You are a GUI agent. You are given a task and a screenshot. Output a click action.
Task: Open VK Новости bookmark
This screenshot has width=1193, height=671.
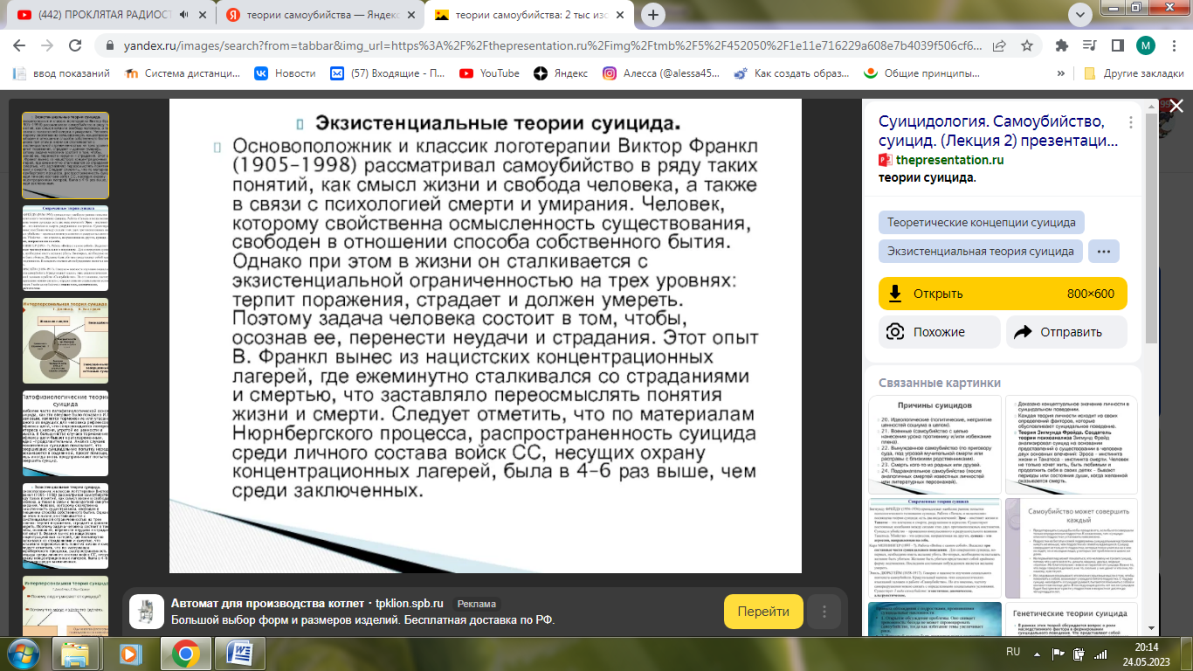[285, 74]
